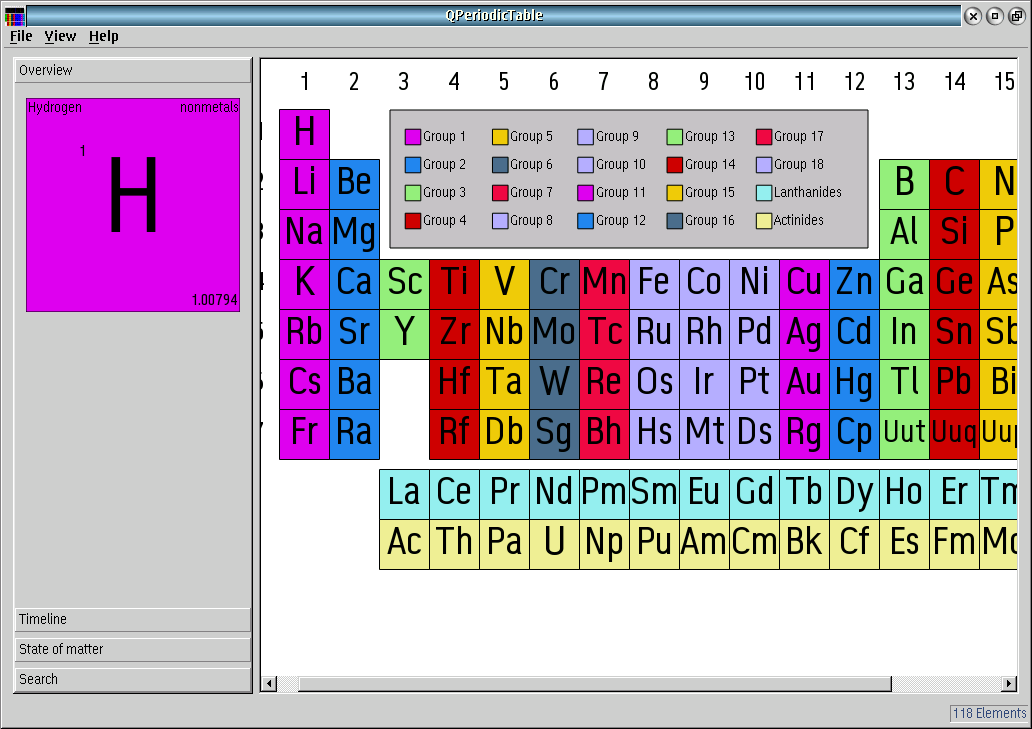Viewport: 1032px width, 729px height.
Task: Select the Hydrogen tile in the table
Action: click(x=304, y=132)
